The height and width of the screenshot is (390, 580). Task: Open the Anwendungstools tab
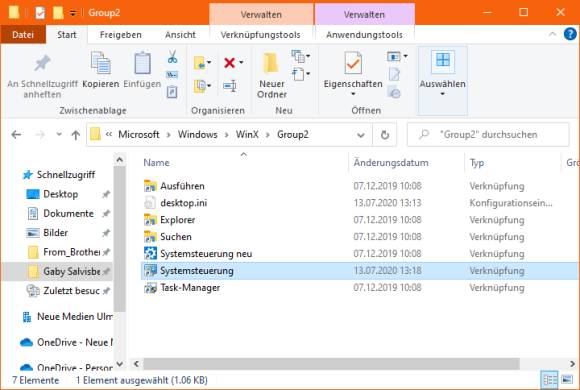pos(364,35)
